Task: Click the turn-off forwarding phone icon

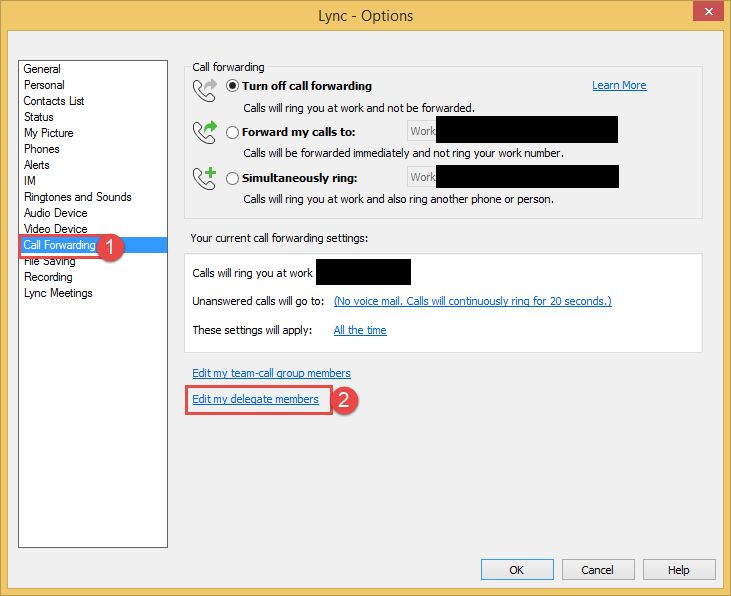Action: tap(205, 90)
